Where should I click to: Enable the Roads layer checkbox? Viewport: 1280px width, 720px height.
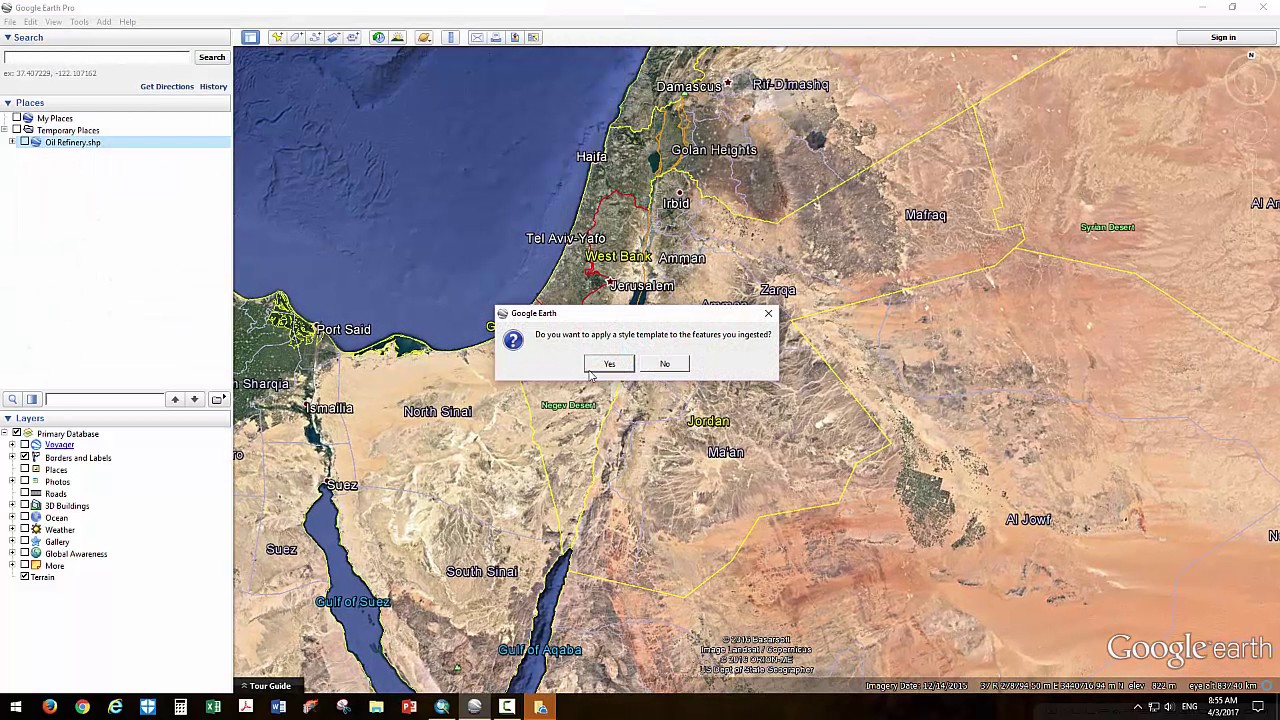(25, 493)
